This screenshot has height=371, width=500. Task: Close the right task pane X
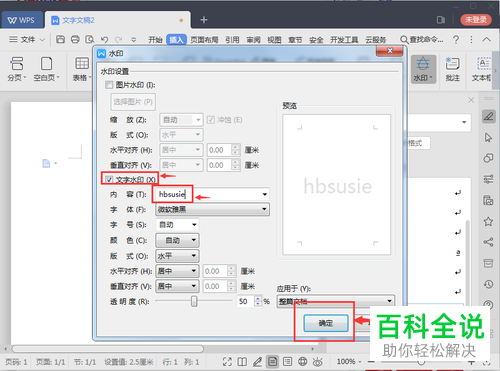tap(471, 100)
